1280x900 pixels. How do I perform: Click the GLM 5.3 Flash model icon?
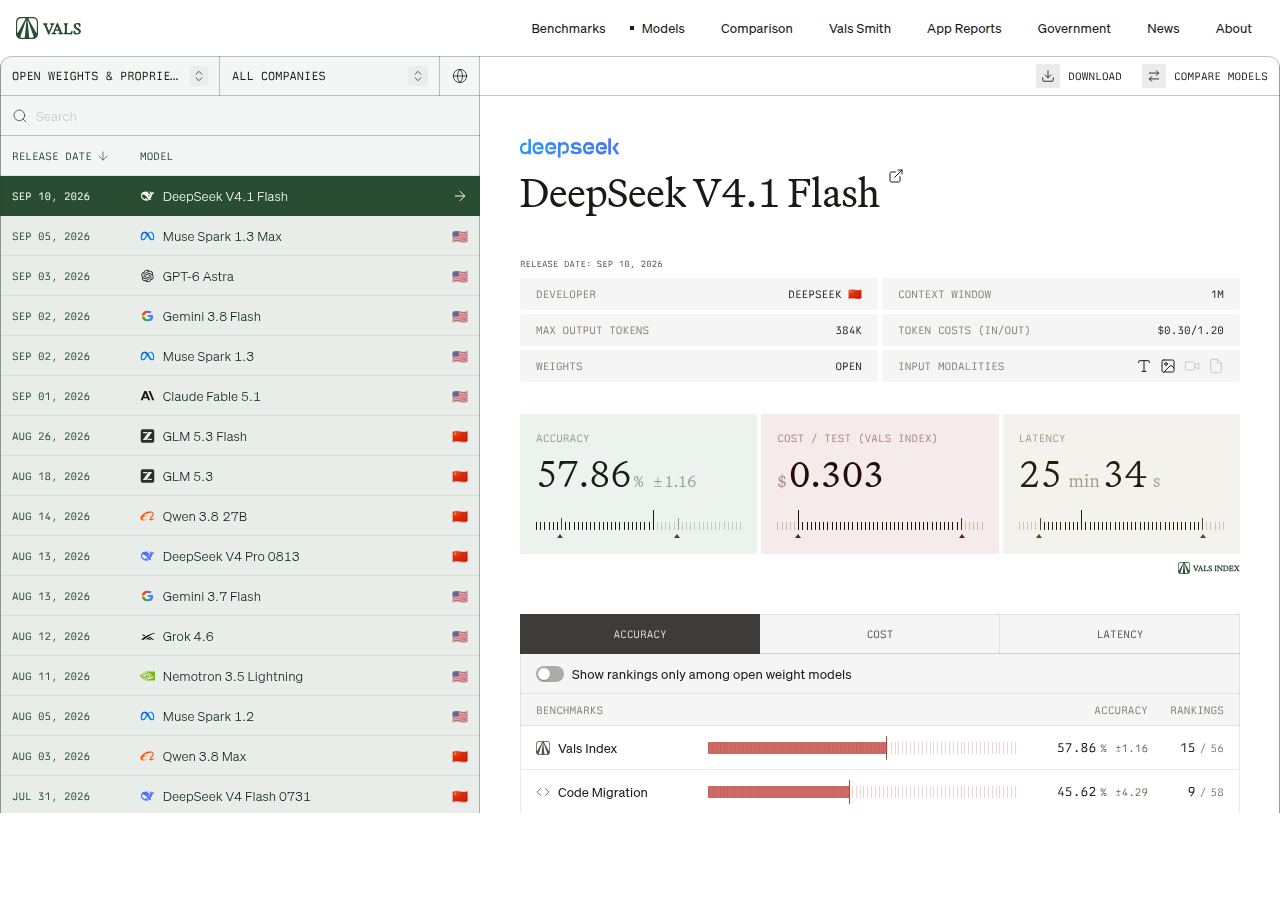[147, 436]
